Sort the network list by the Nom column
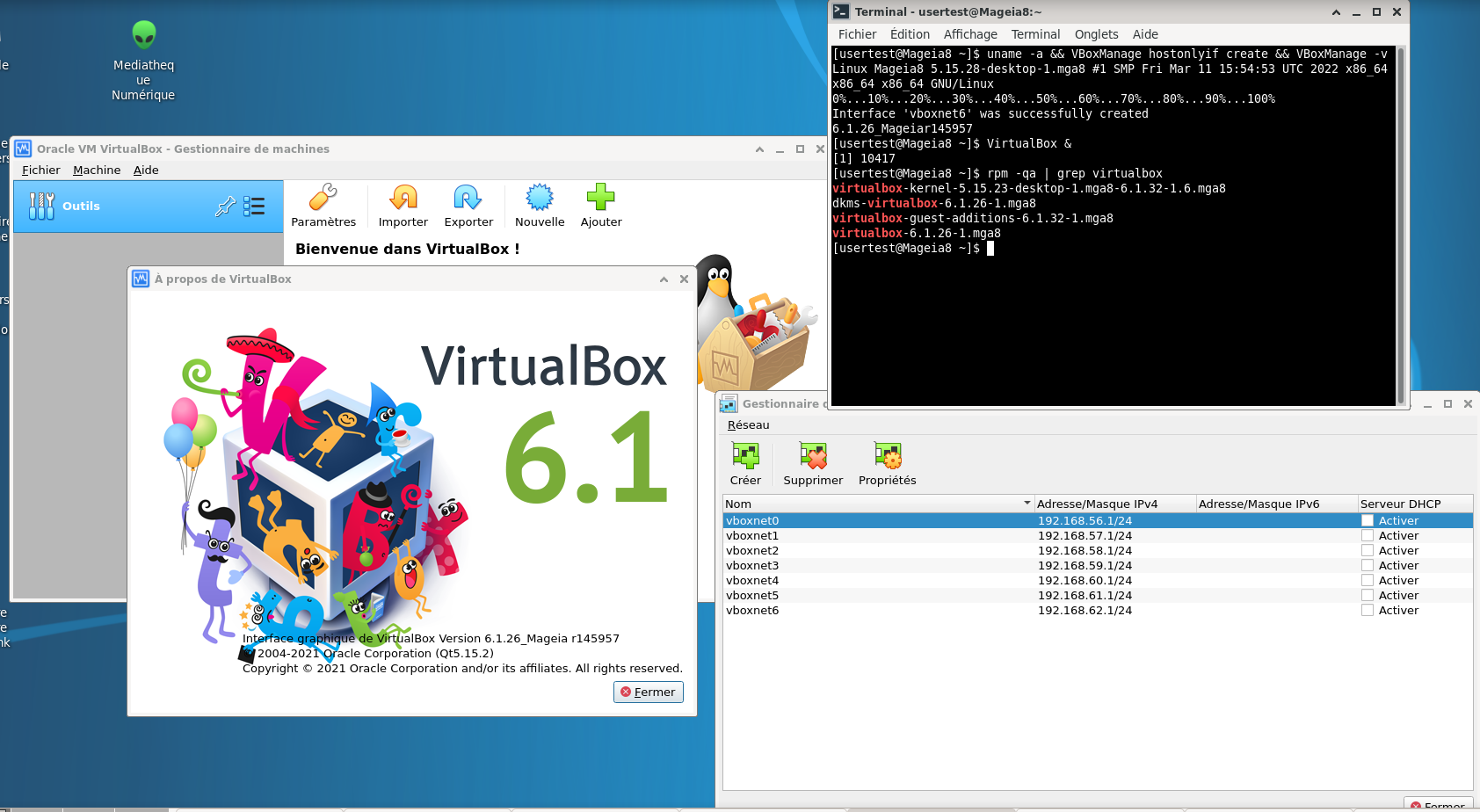This screenshot has width=1480, height=812. tap(878, 504)
